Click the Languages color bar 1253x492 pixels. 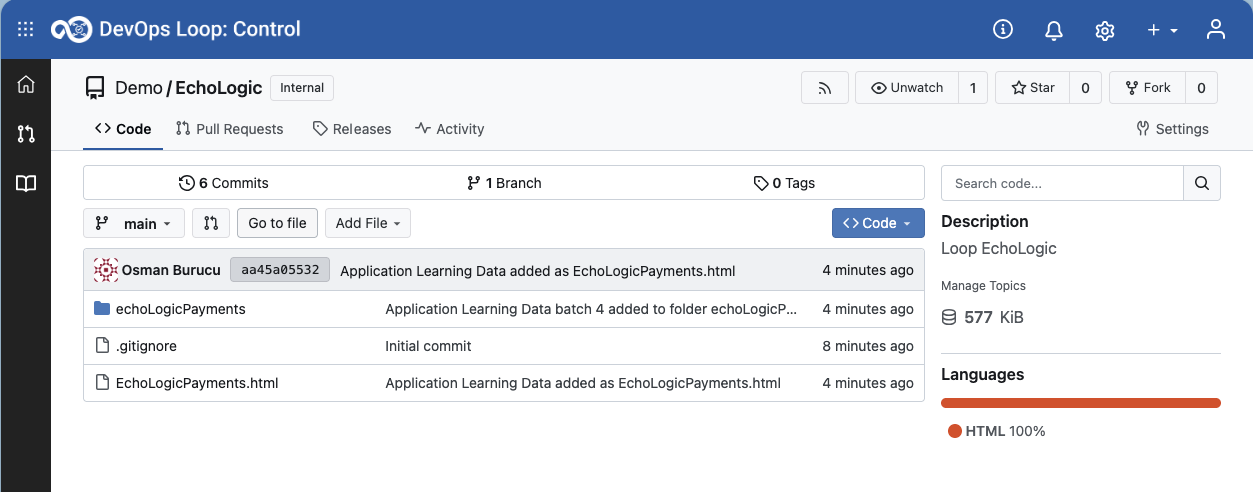pos(1081,403)
